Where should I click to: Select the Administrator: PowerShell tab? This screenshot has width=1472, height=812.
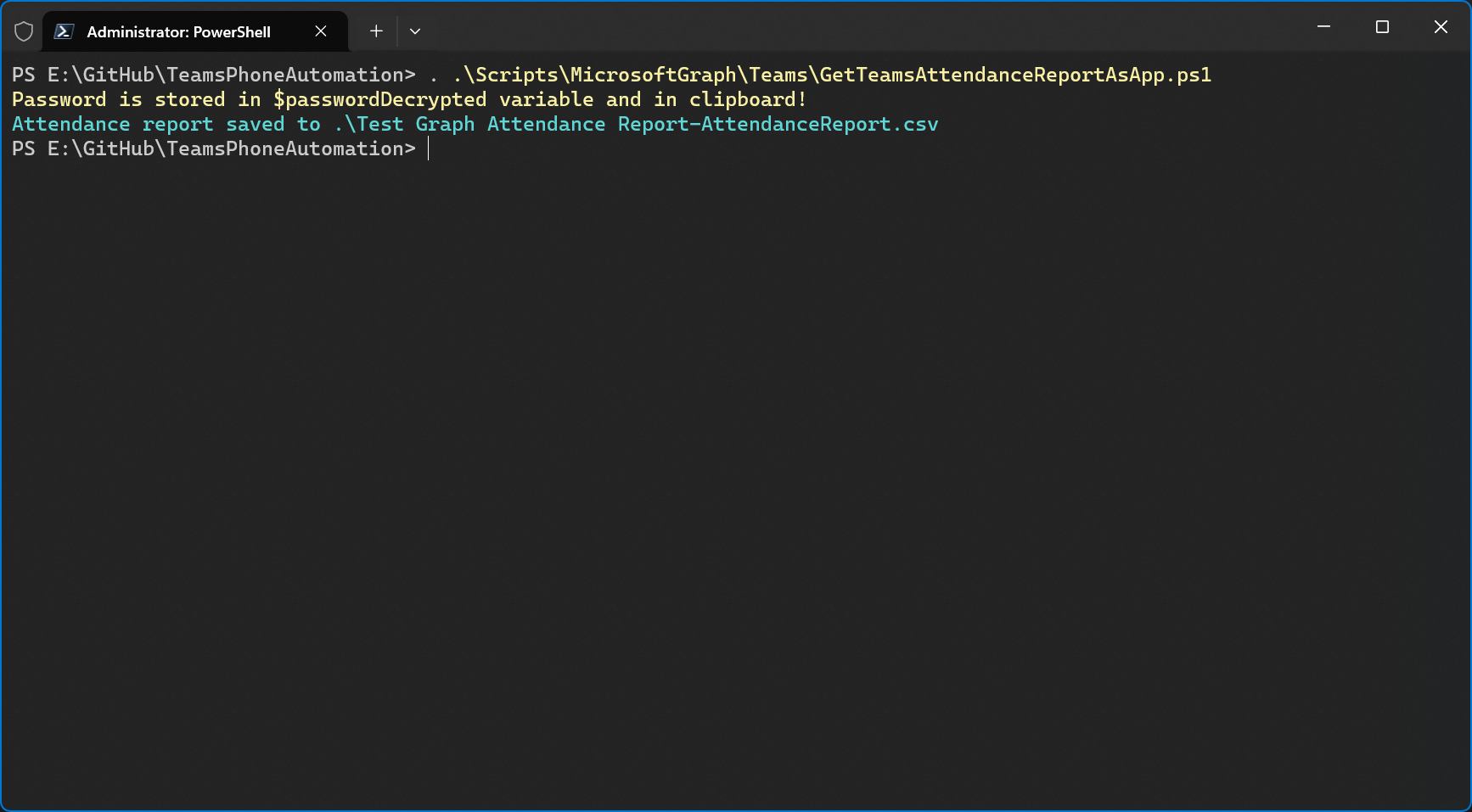tap(195, 31)
